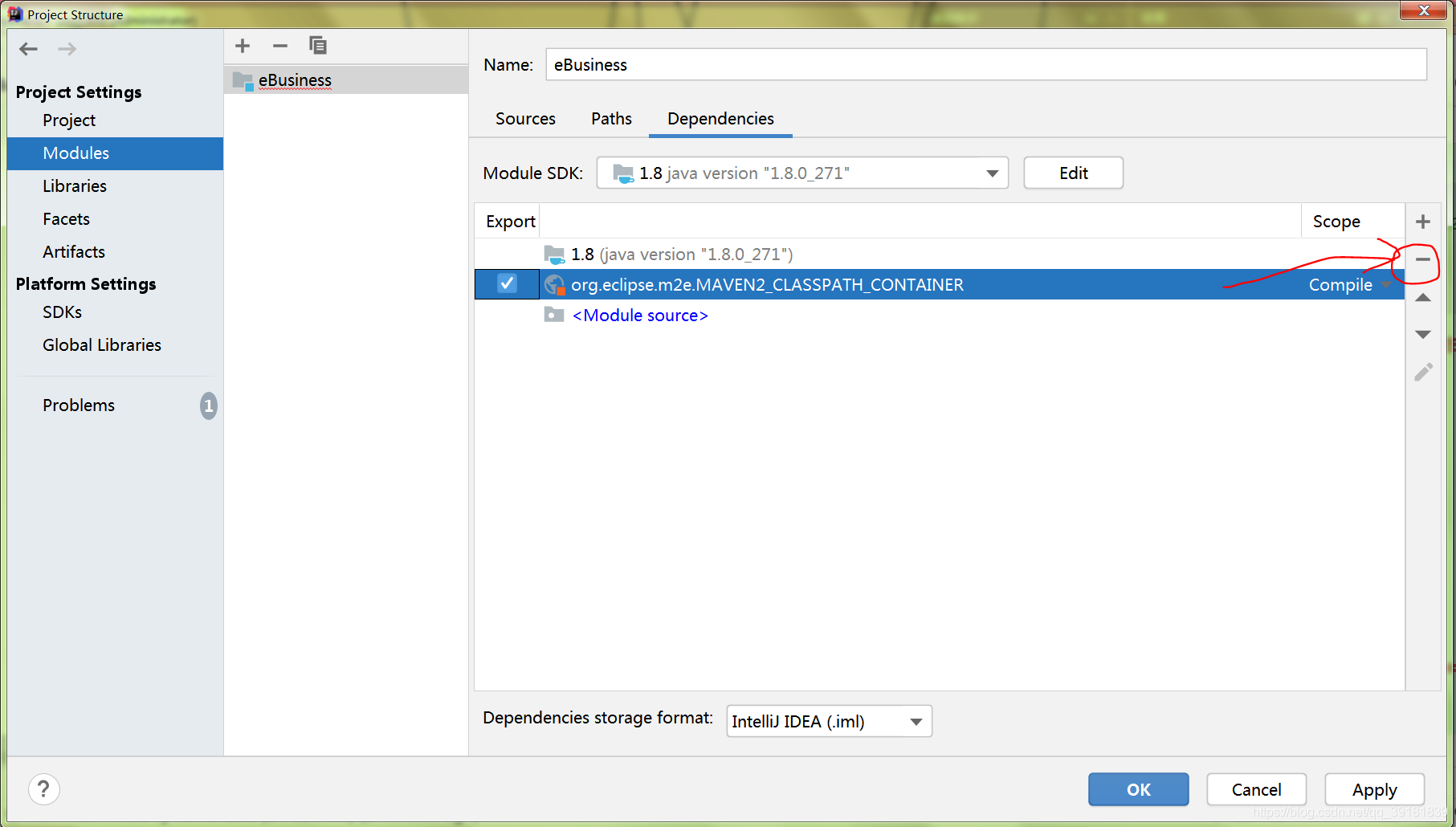Go back with the left arrow
This screenshot has height=827, width=1456.
(29, 49)
